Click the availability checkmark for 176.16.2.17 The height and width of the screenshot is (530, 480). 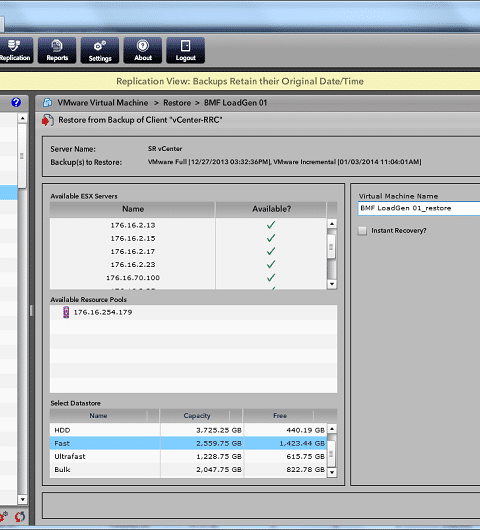271,251
